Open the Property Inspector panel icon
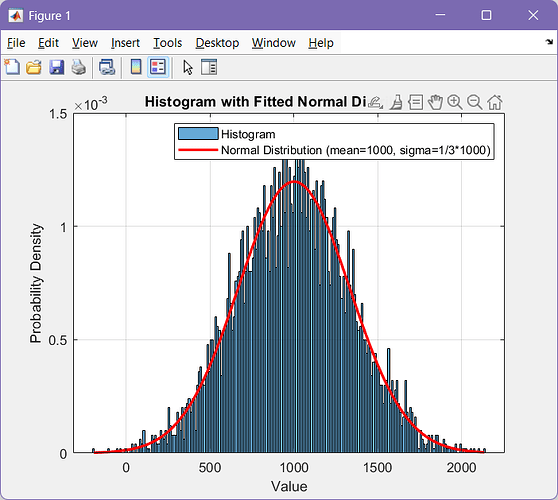 [x=209, y=67]
